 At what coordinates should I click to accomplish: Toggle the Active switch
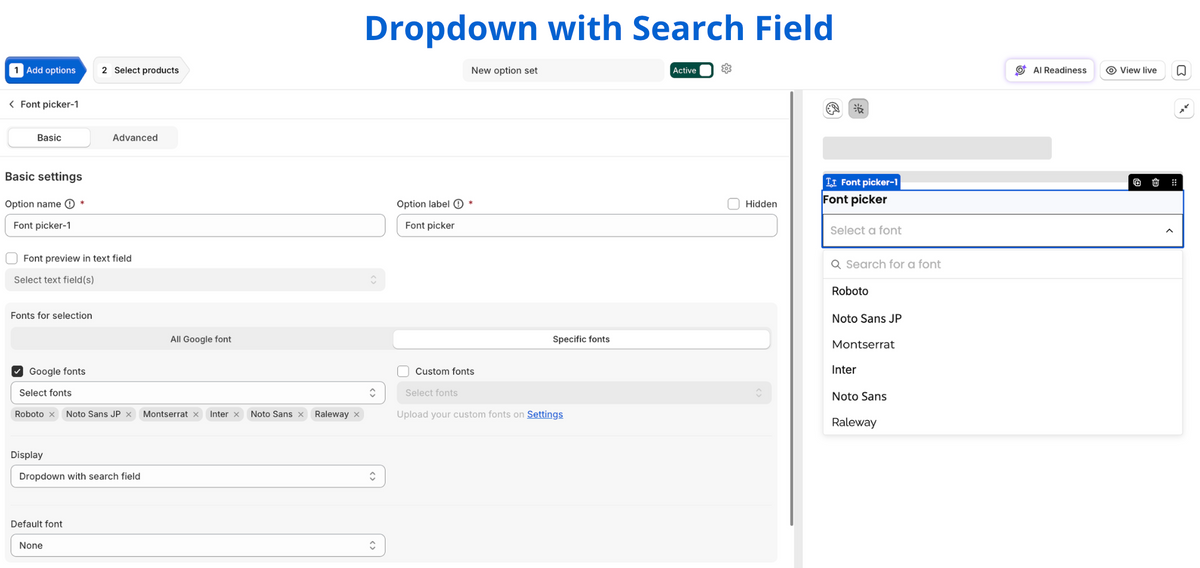point(692,70)
